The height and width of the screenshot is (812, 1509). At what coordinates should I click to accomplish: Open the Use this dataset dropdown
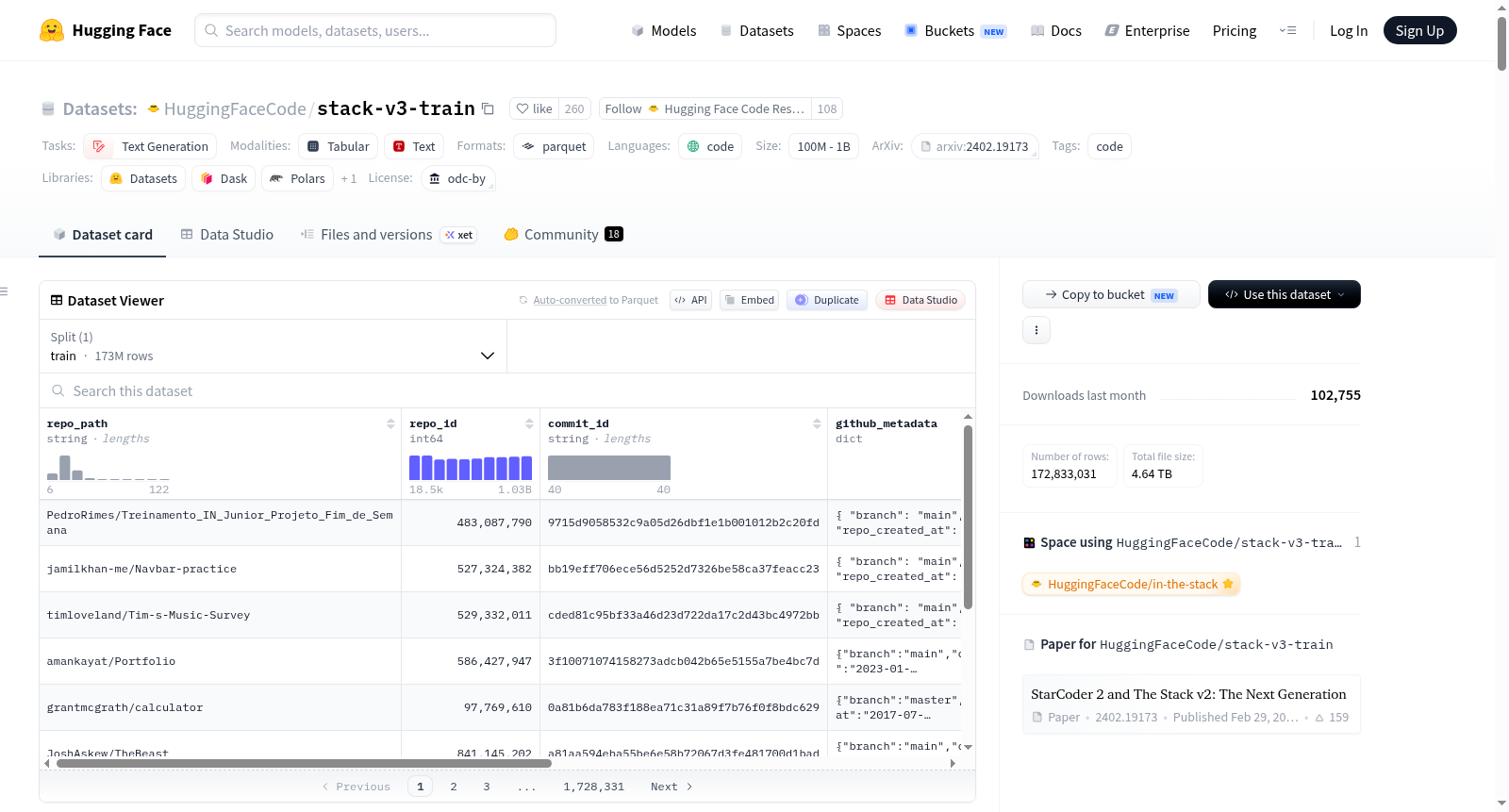[1285, 294]
